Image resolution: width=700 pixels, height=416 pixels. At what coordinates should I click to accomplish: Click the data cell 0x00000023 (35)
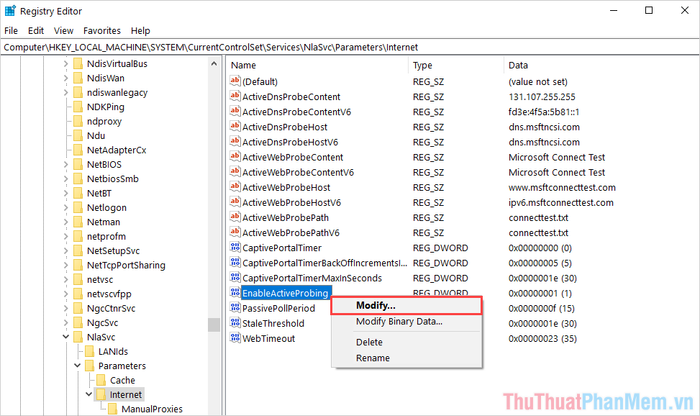[542, 338]
